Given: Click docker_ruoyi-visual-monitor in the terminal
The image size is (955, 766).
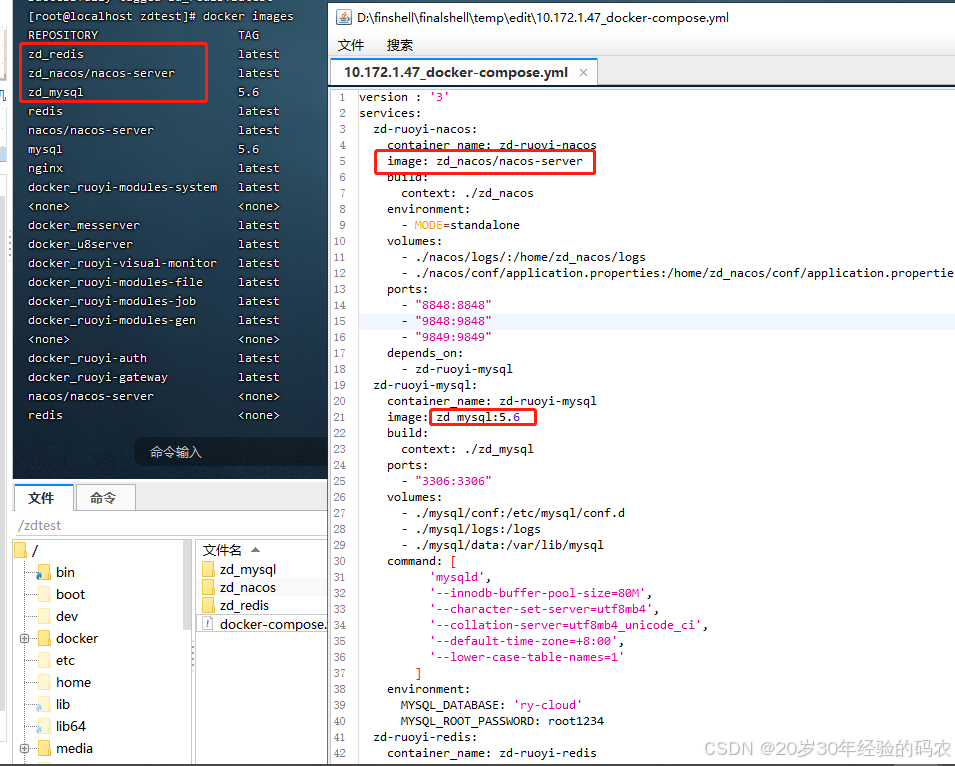Looking at the screenshot, I should [122, 263].
